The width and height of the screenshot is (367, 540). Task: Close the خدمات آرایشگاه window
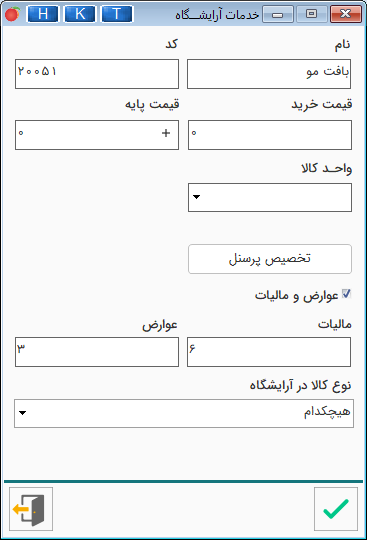[346, 14]
